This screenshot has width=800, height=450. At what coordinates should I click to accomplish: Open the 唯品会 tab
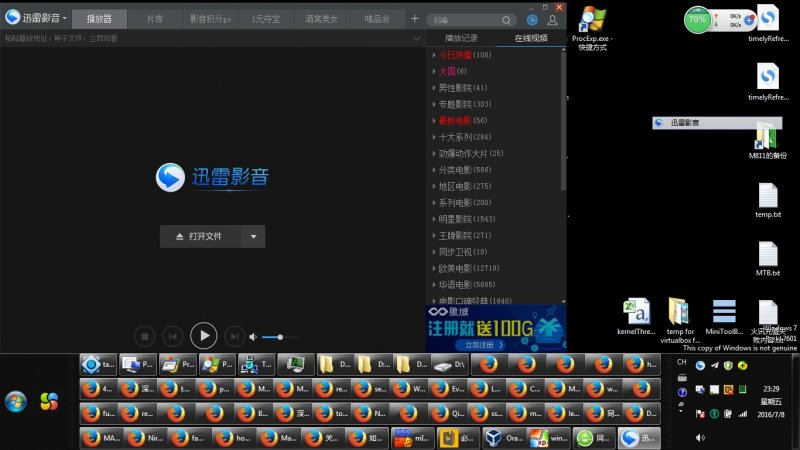[x=377, y=19]
